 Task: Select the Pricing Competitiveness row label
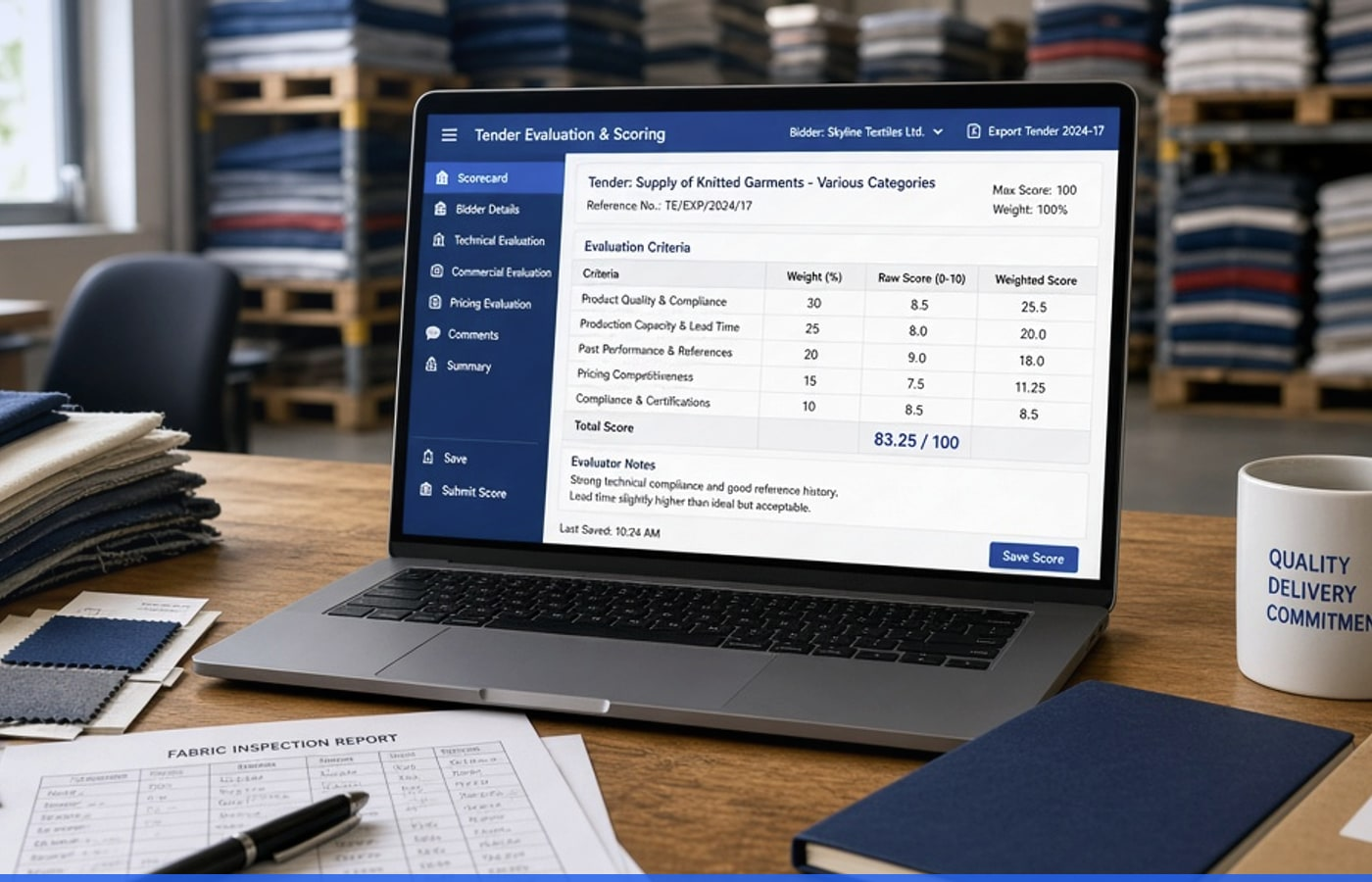pyautogui.click(x=634, y=374)
